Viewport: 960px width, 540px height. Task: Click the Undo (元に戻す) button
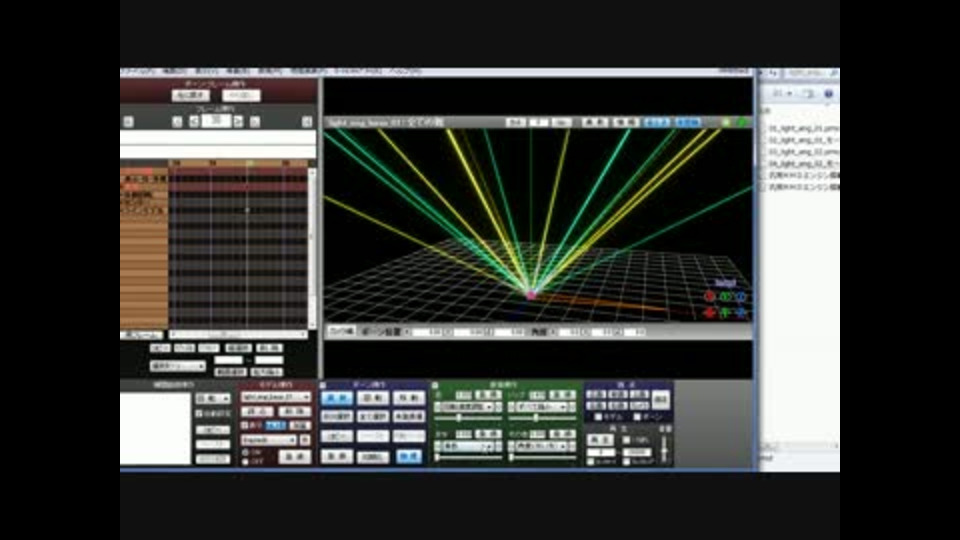[191, 96]
